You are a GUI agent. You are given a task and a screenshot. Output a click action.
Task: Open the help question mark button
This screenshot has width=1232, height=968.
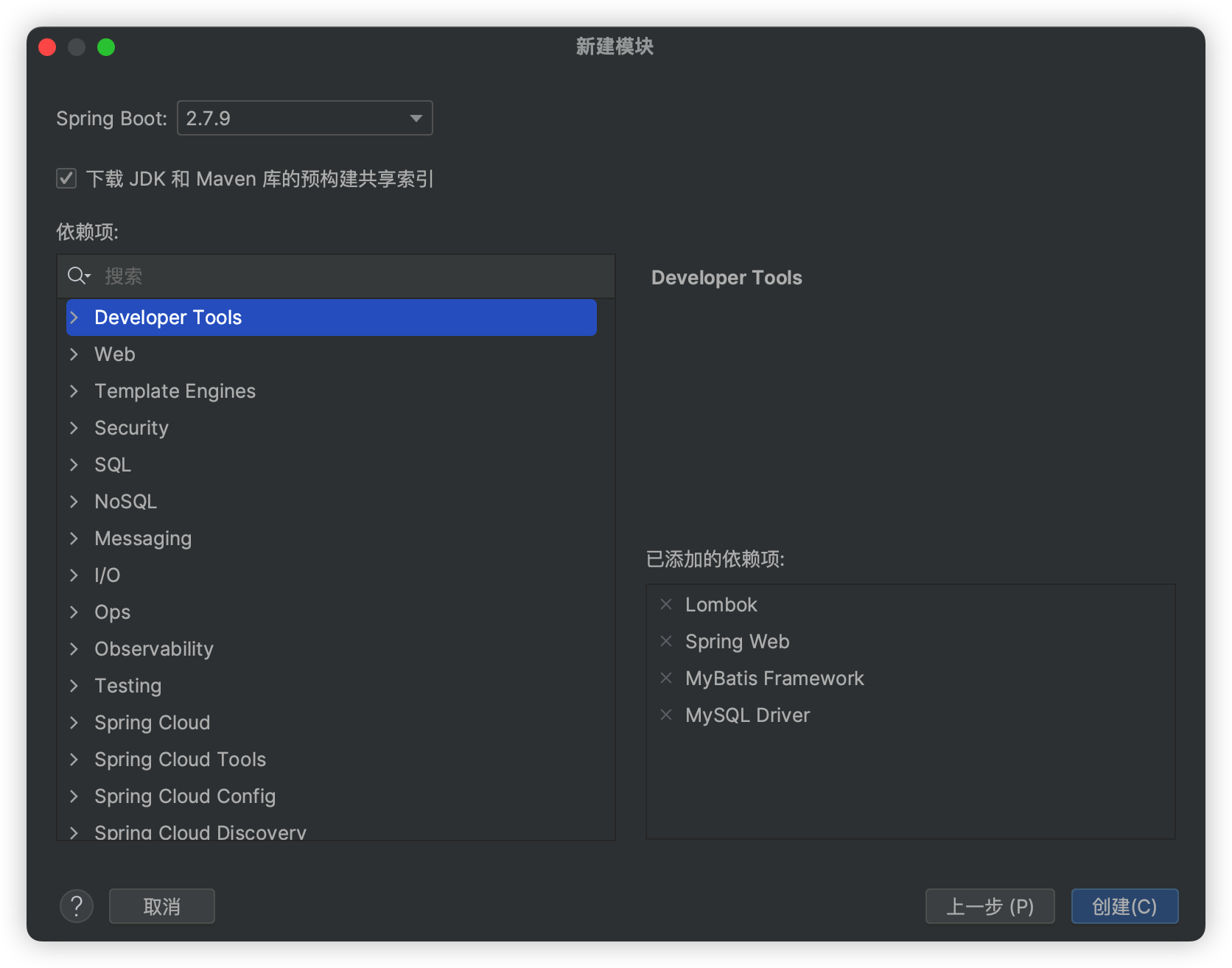point(77,906)
